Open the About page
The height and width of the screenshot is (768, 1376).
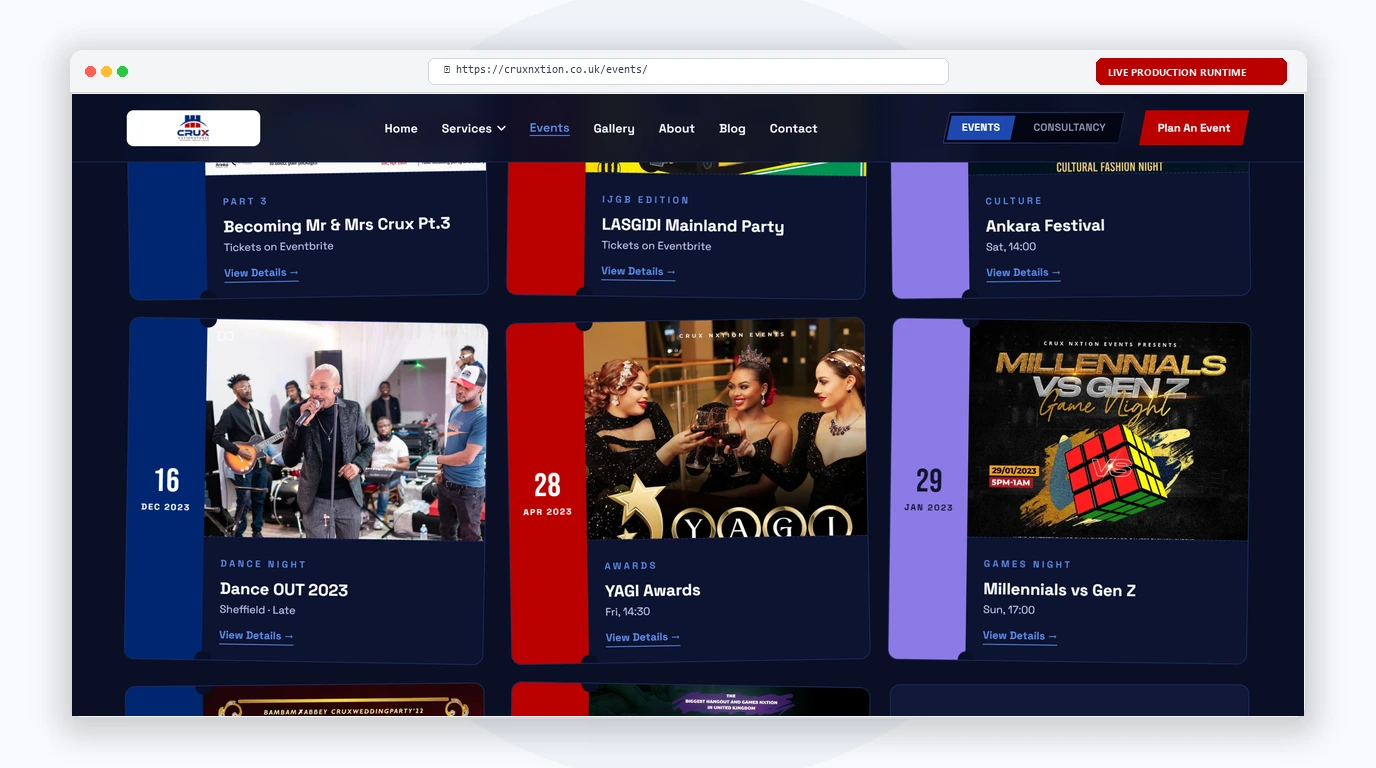(676, 128)
